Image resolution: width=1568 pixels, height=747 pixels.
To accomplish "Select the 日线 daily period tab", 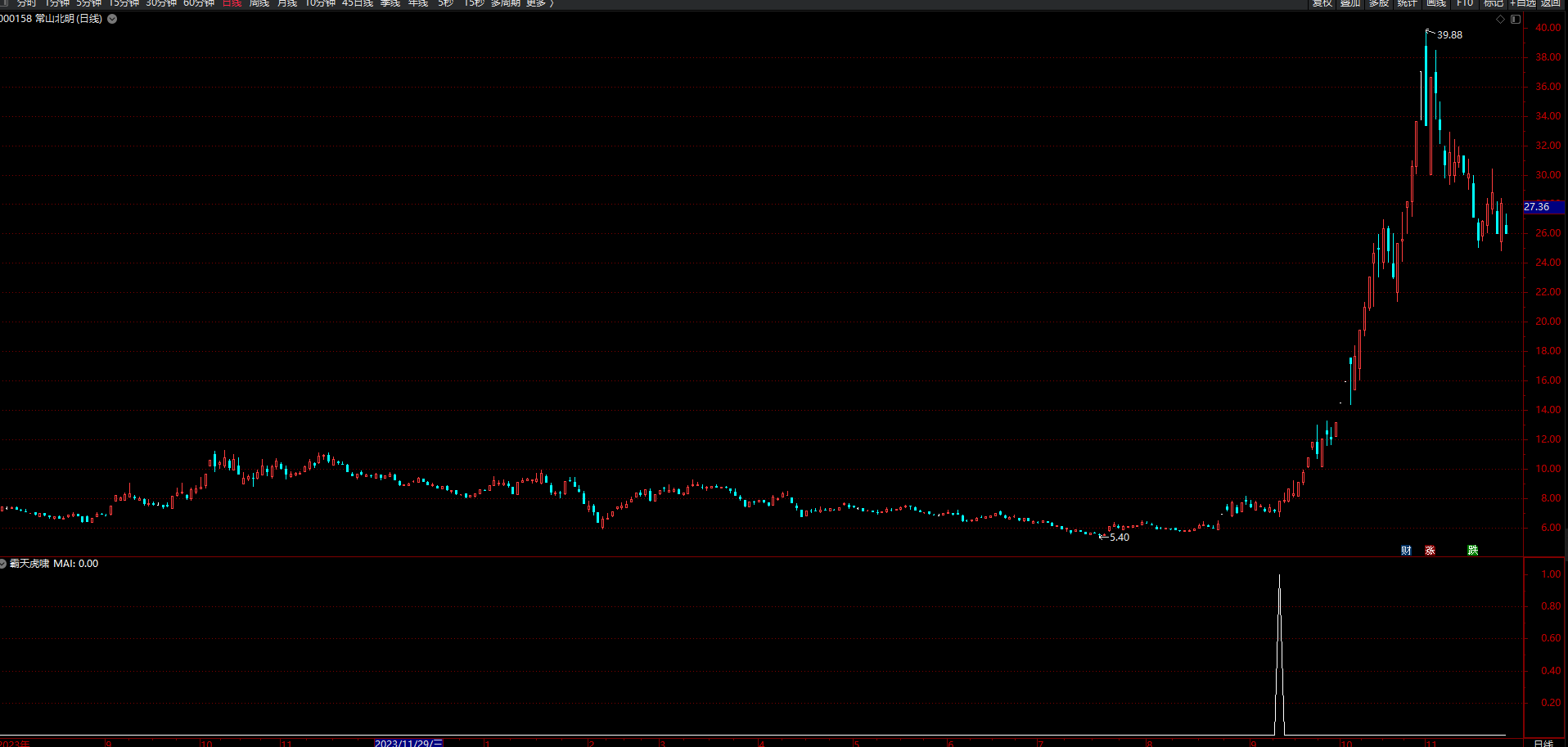I will coord(232,3).
